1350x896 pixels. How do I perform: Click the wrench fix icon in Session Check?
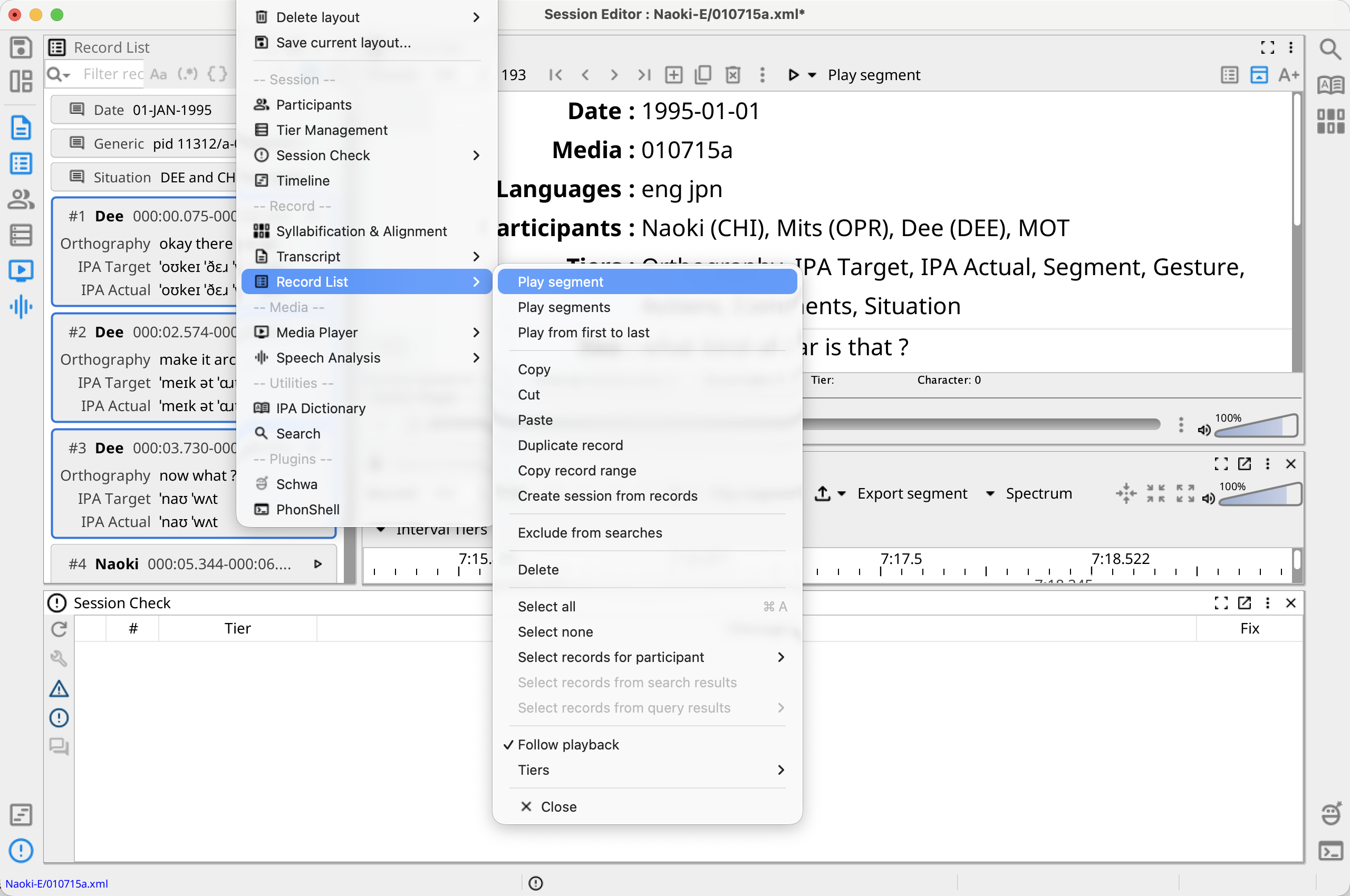59,658
